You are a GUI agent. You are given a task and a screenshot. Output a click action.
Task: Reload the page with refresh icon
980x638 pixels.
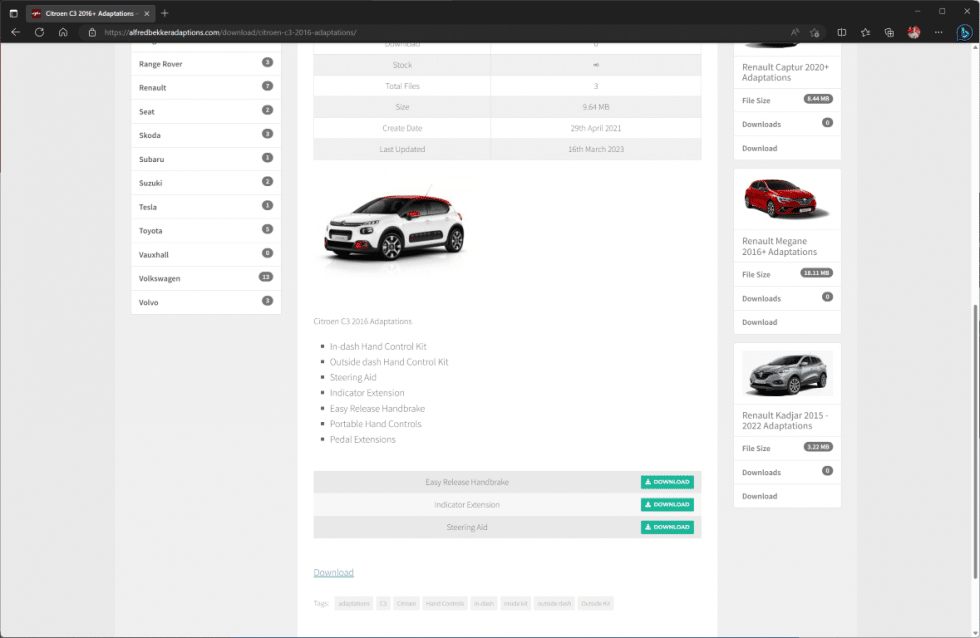tap(39, 32)
